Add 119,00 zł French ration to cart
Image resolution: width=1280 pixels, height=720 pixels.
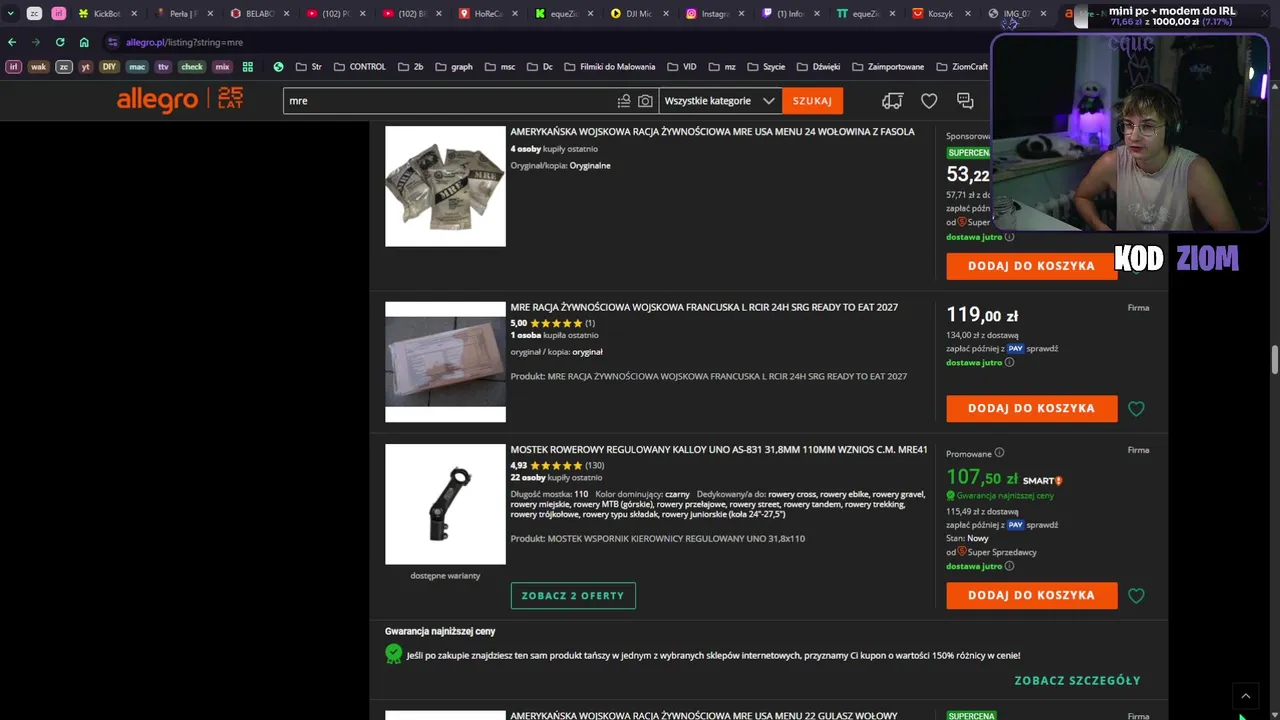coord(1031,408)
